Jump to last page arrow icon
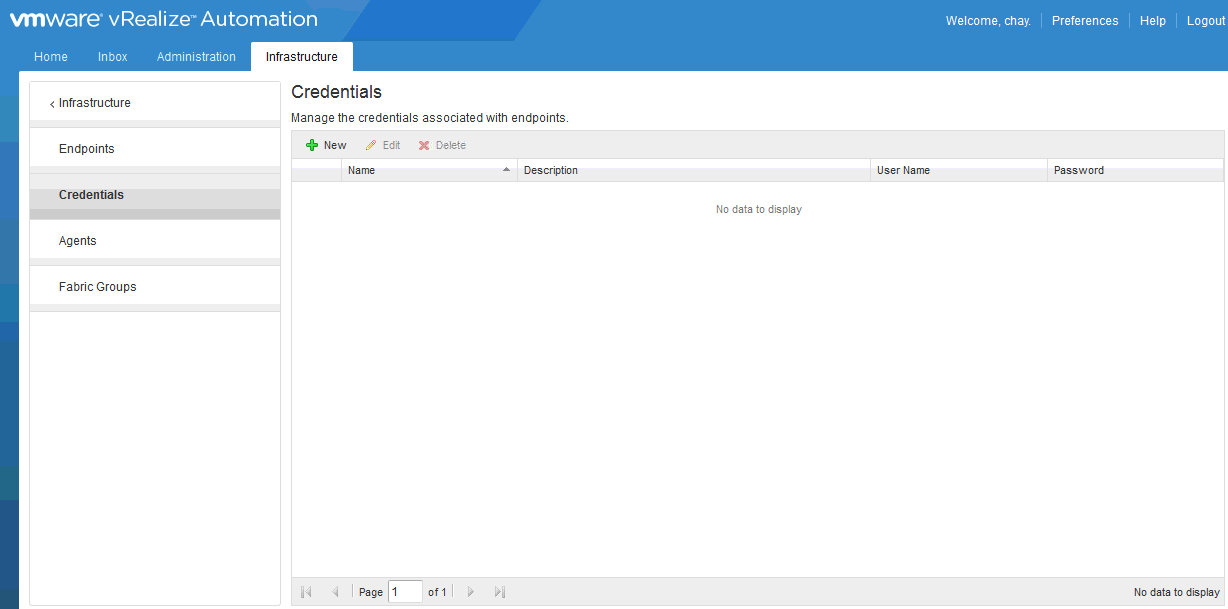 500,592
